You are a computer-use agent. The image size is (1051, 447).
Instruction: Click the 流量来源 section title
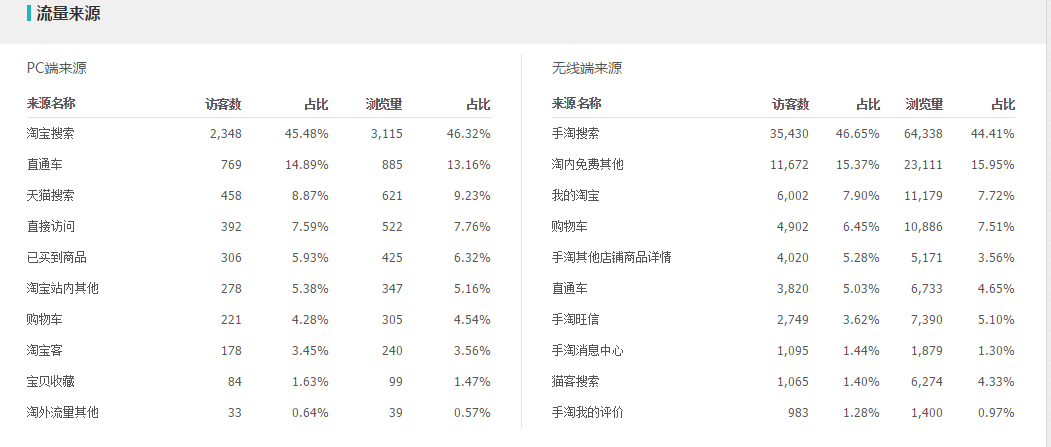click(x=68, y=14)
